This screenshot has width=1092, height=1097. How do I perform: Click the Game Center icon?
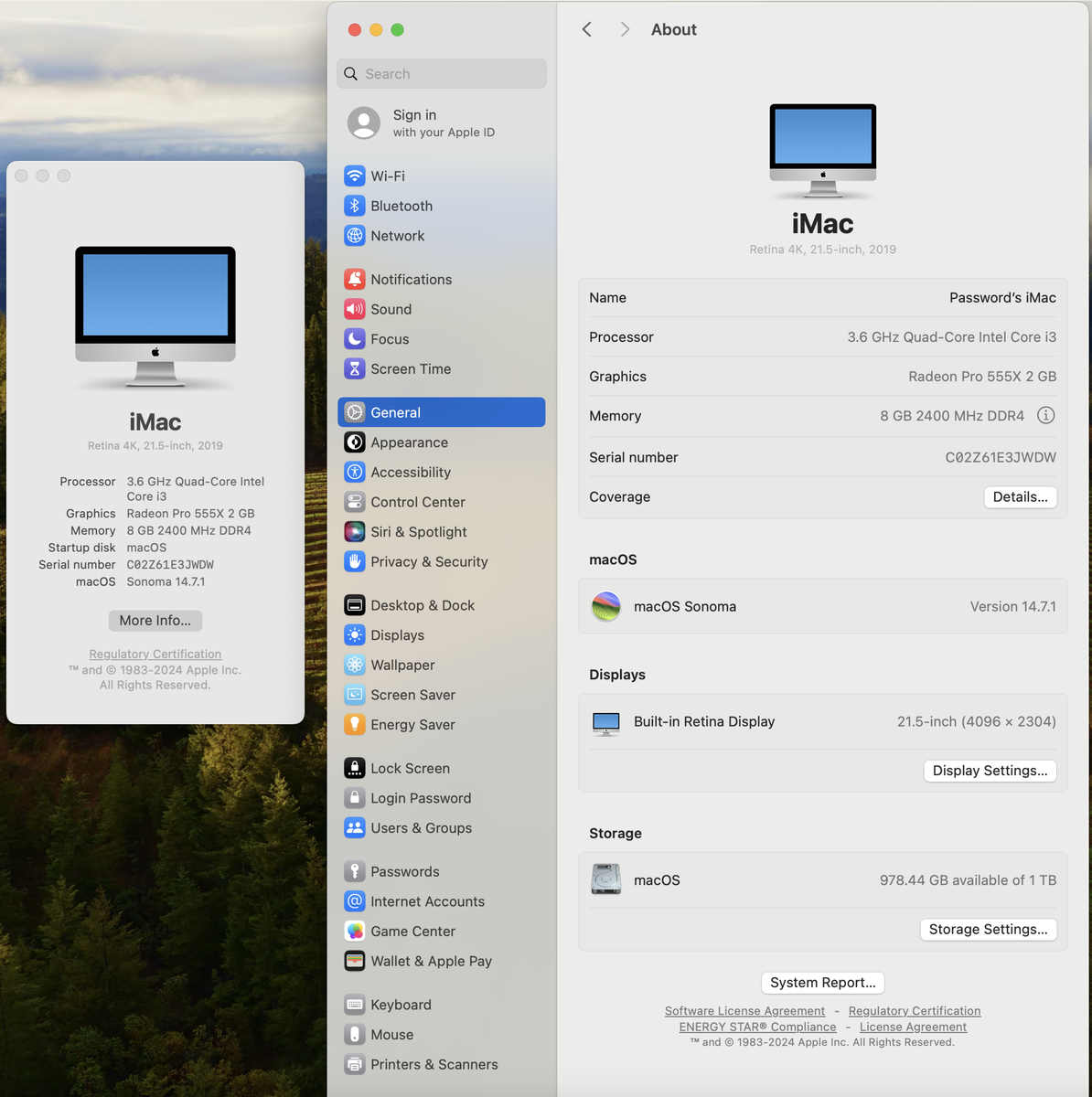pos(355,931)
